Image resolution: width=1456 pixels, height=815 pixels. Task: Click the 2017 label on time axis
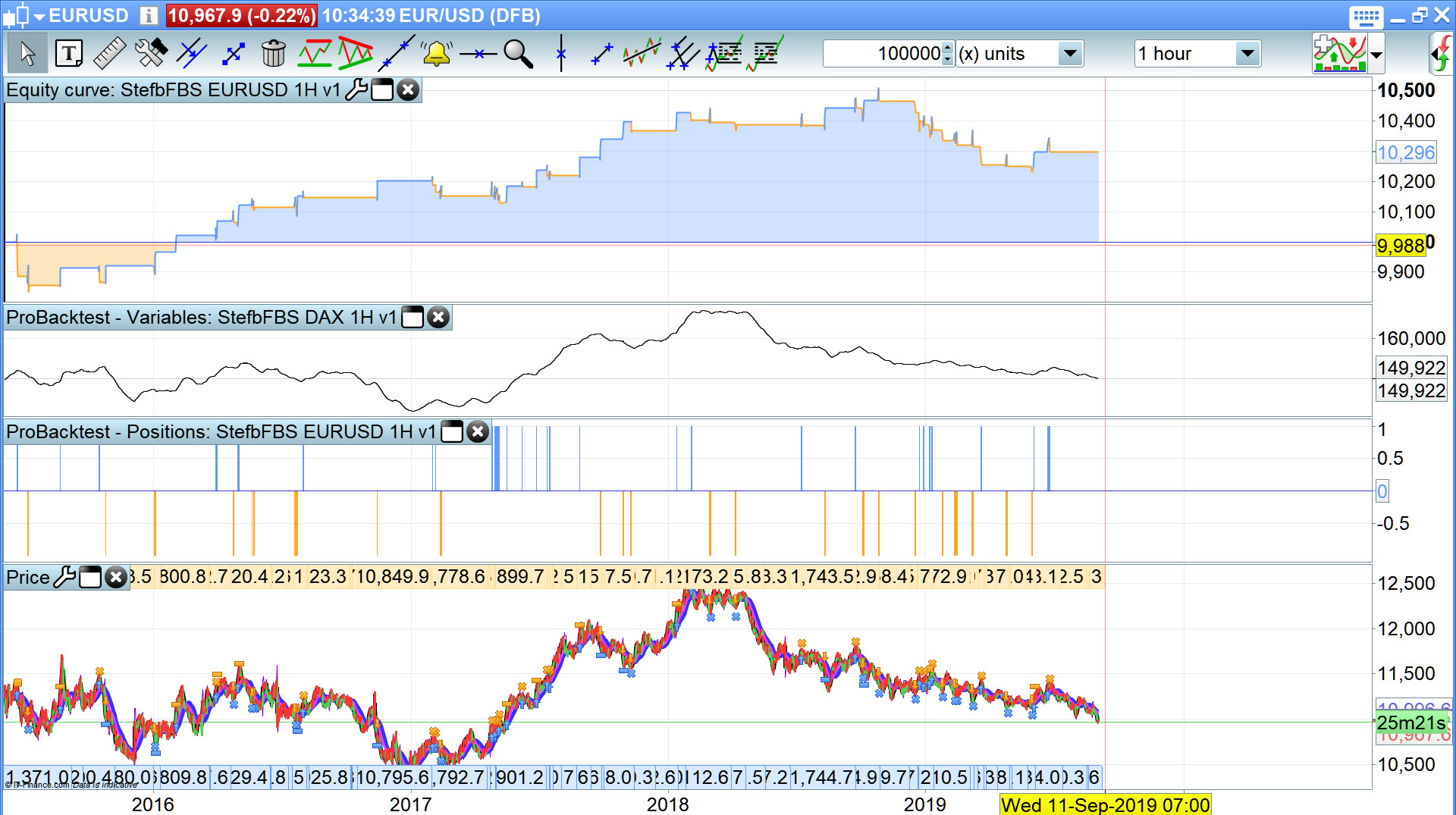point(410,804)
